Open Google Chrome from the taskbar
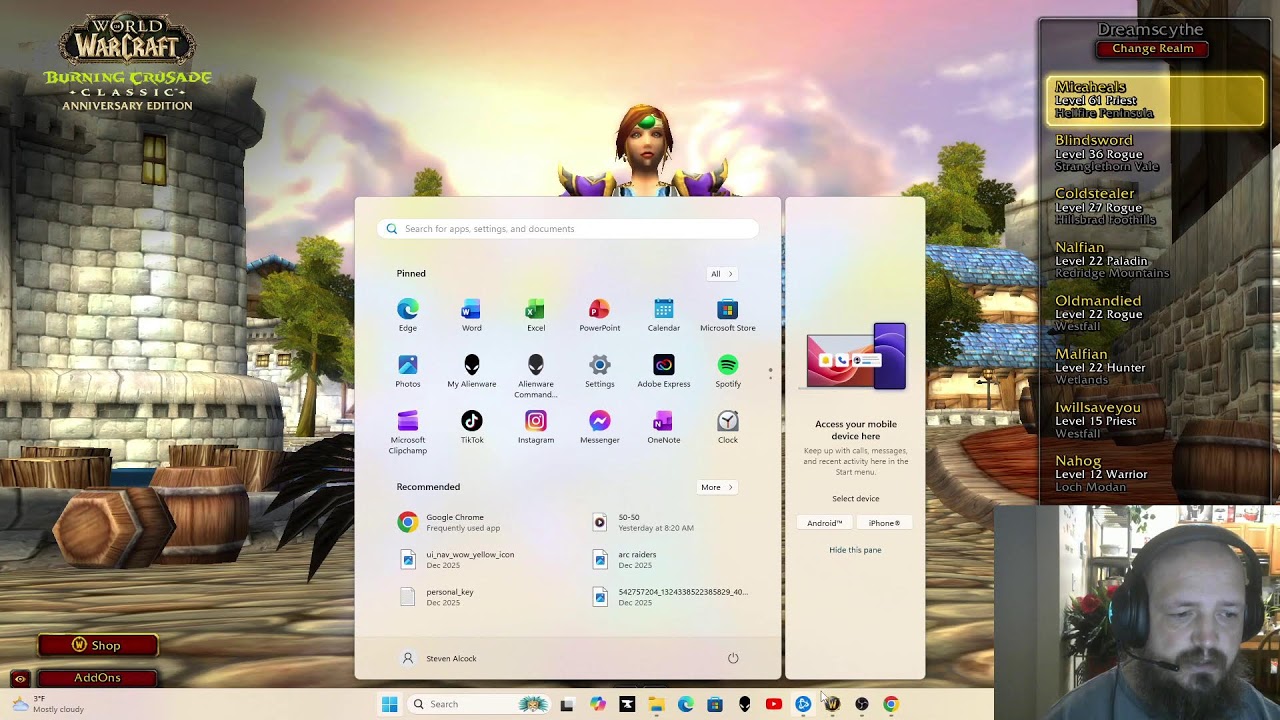The height and width of the screenshot is (720, 1280). click(x=891, y=704)
